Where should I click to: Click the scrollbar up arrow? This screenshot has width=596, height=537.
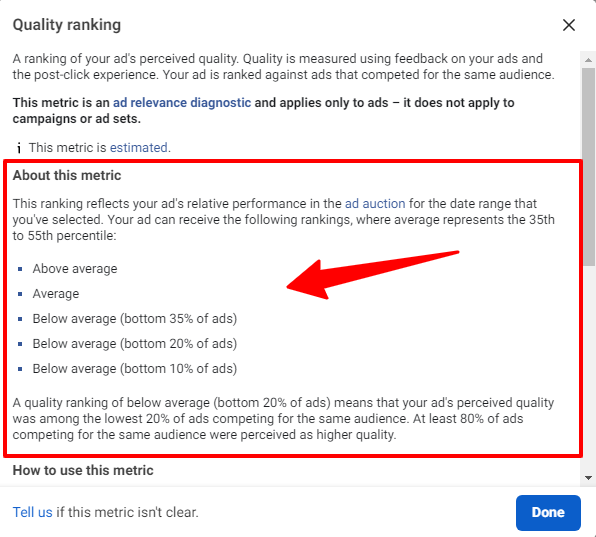[588, 60]
